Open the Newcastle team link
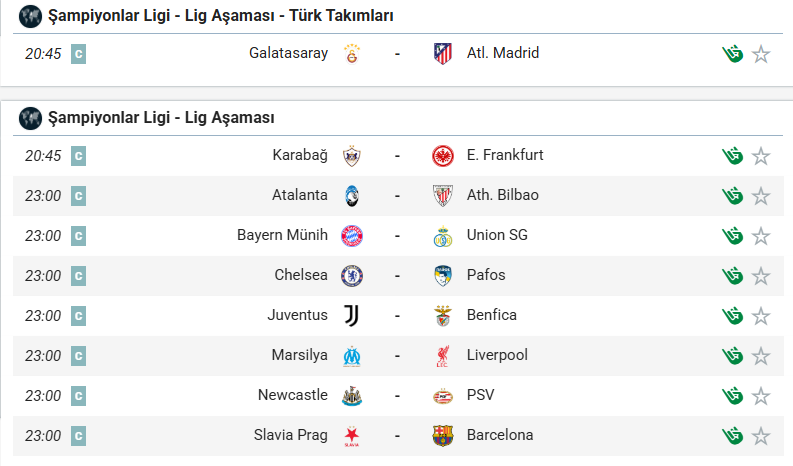793x466 pixels. pyautogui.click(x=292, y=395)
